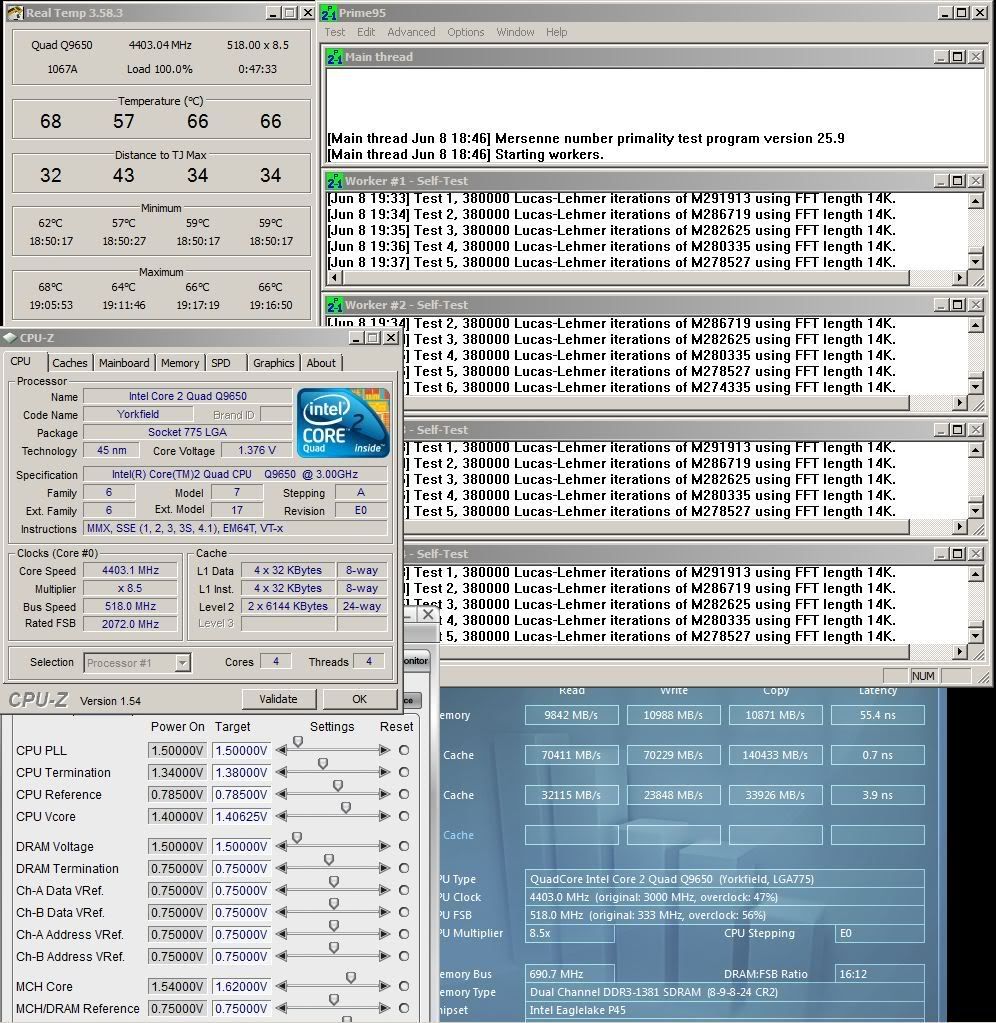The image size is (996, 1023).
Task: Switch to the Caches tab in CPU-Z
Action: [x=70, y=363]
